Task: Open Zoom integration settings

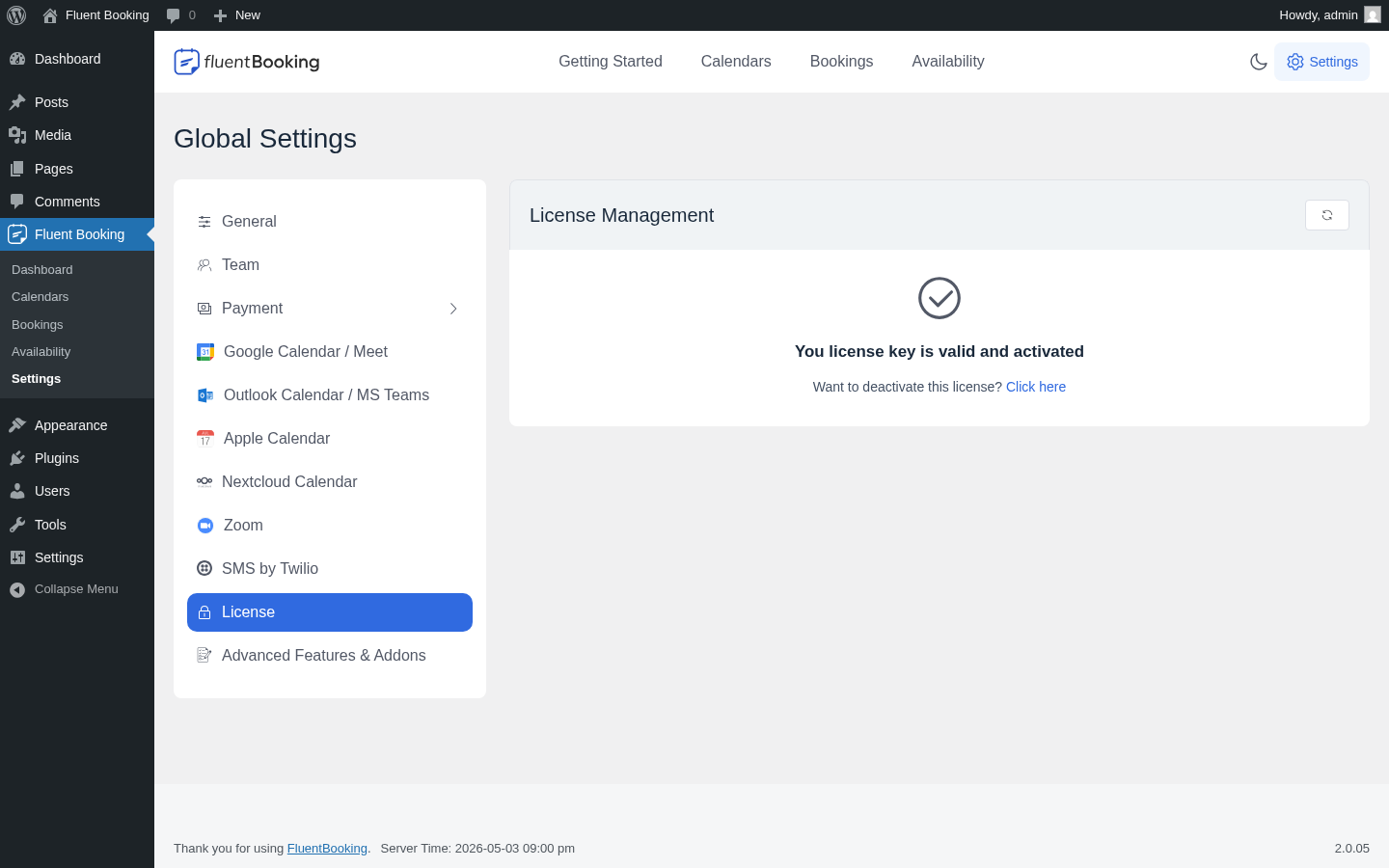Action: pos(330,526)
